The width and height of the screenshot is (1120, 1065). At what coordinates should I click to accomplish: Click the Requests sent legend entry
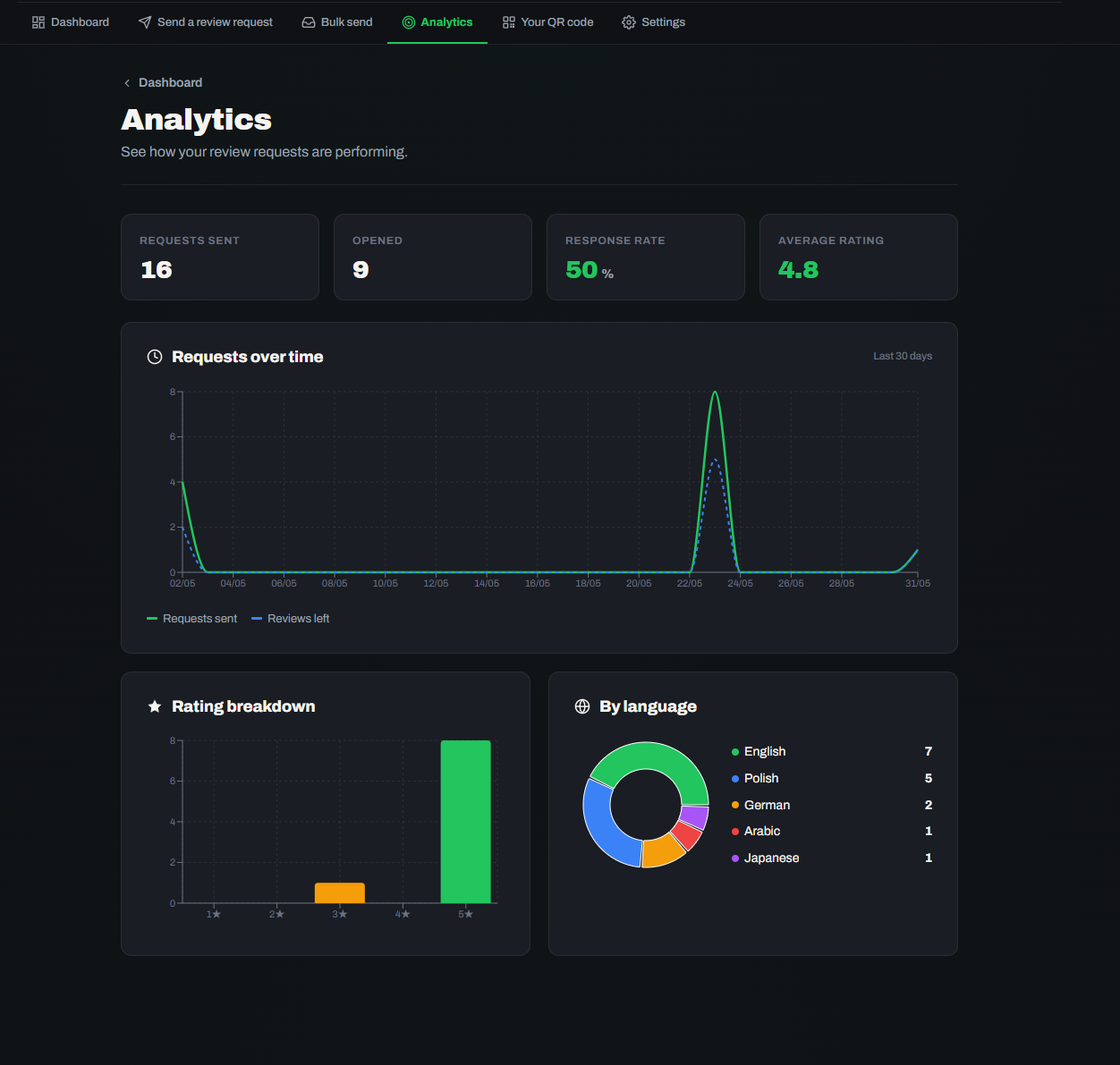(x=192, y=619)
